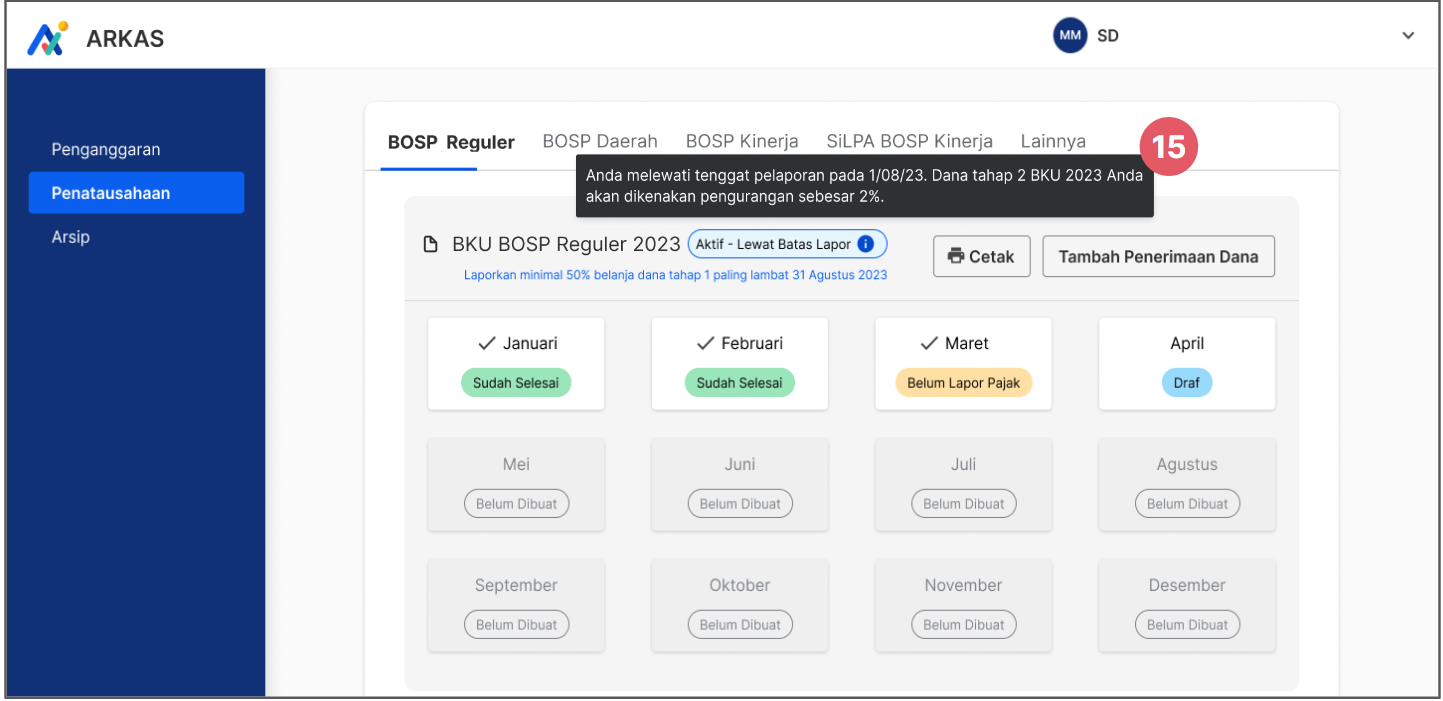Select the November month card
The width and height of the screenshot is (1443, 701).
tap(964, 606)
